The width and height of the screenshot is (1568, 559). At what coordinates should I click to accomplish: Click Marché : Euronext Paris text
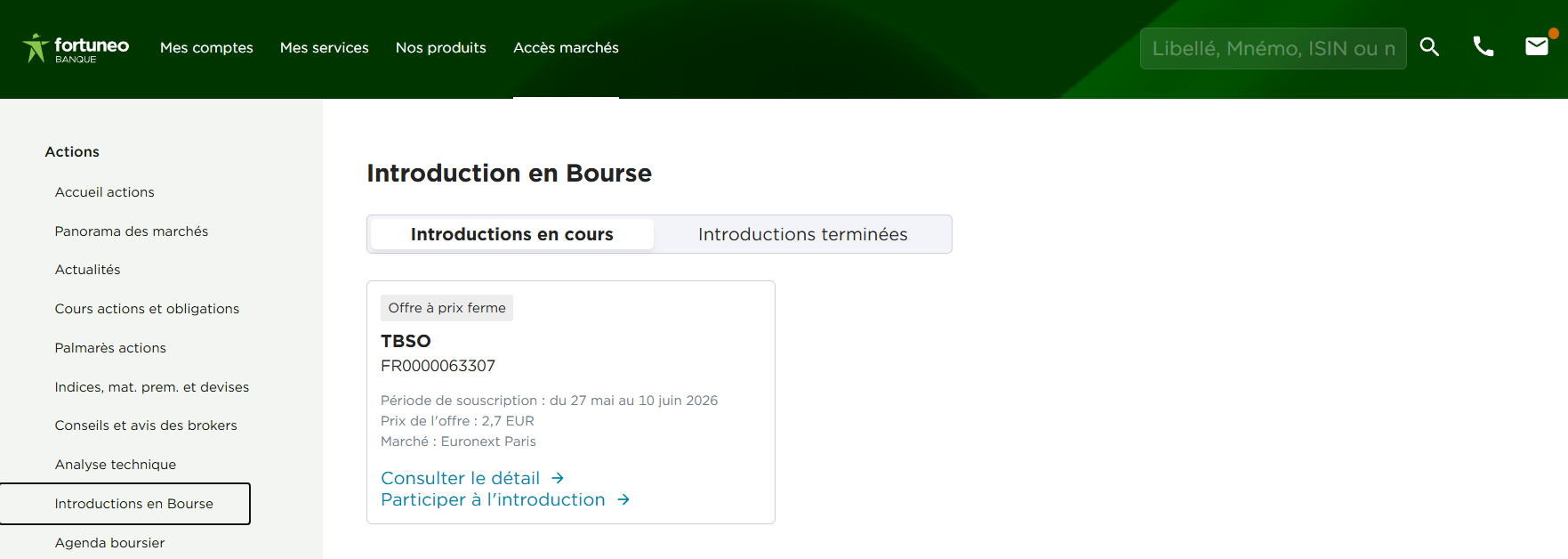(x=458, y=442)
